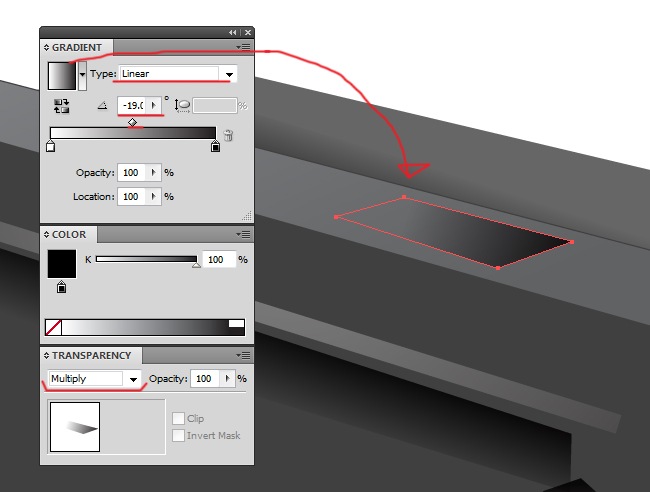Toggle the Invert Mask checkbox
650x492 pixels.
[178, 436]
